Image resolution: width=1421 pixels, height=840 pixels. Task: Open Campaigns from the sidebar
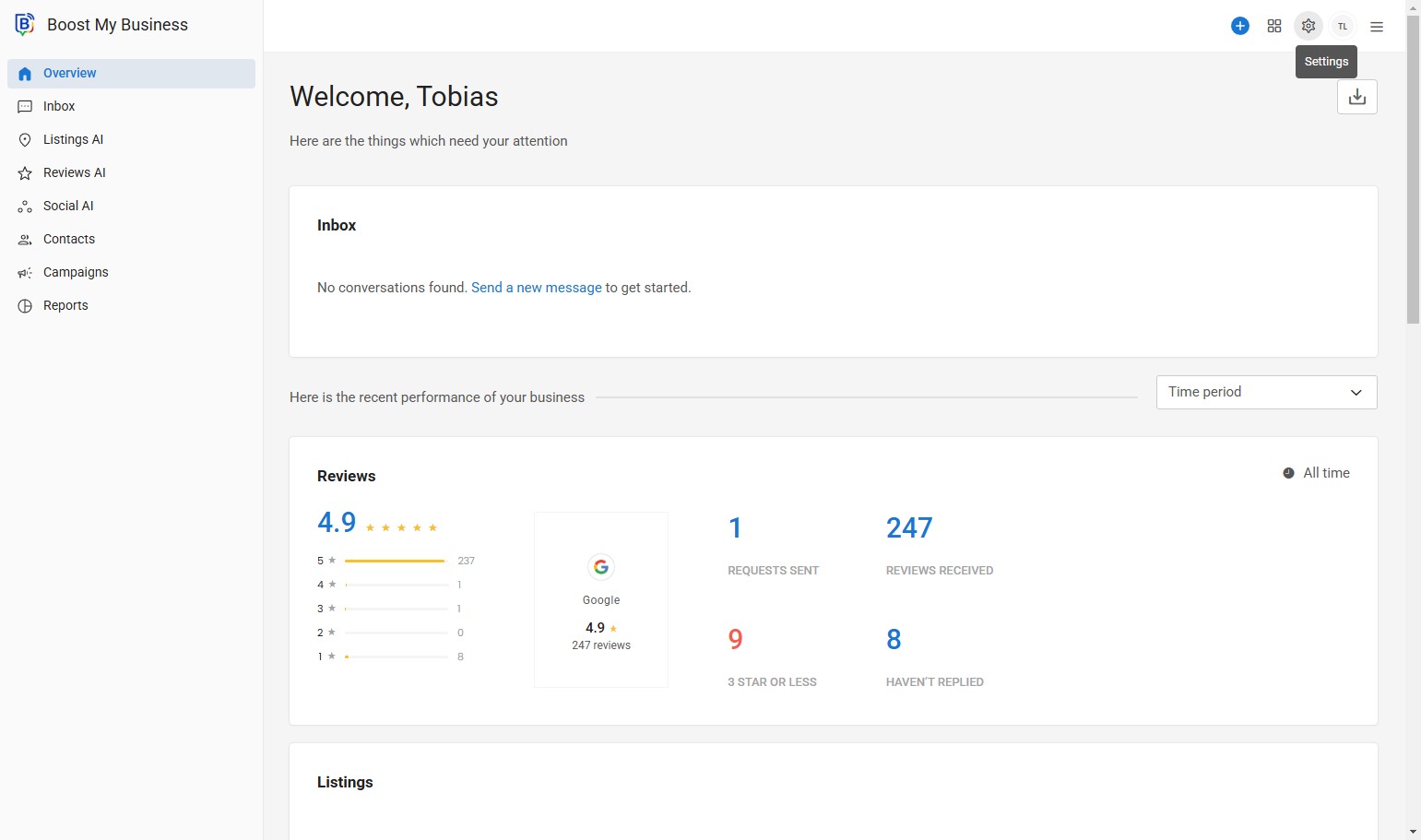[x=76, y=272]
